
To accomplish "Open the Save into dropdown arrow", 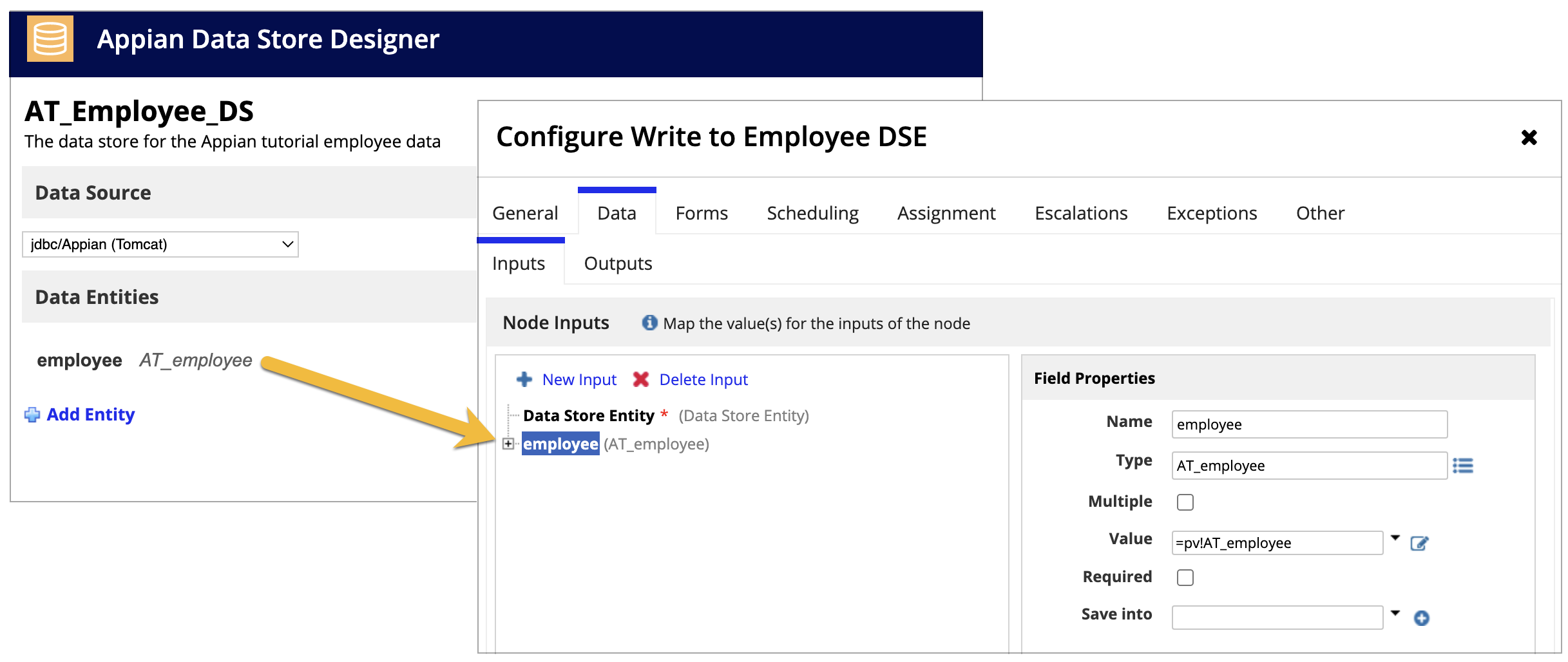I will pyautogui.click(x=1395, y=613).
